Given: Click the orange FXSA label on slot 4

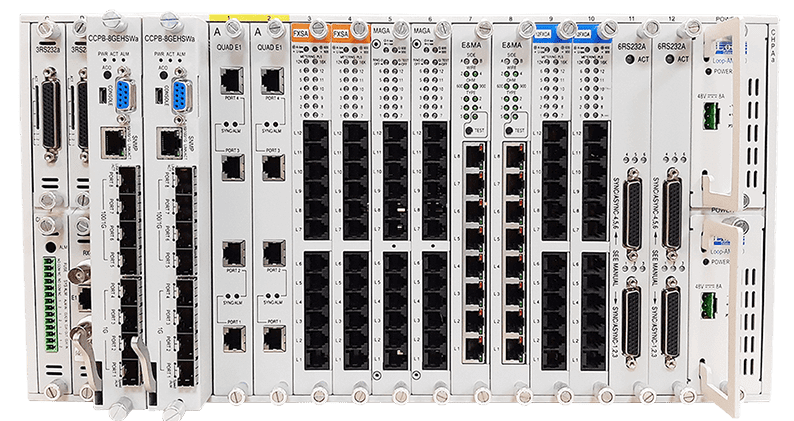Looking at the screenshot, I should (x=341, y=33).
